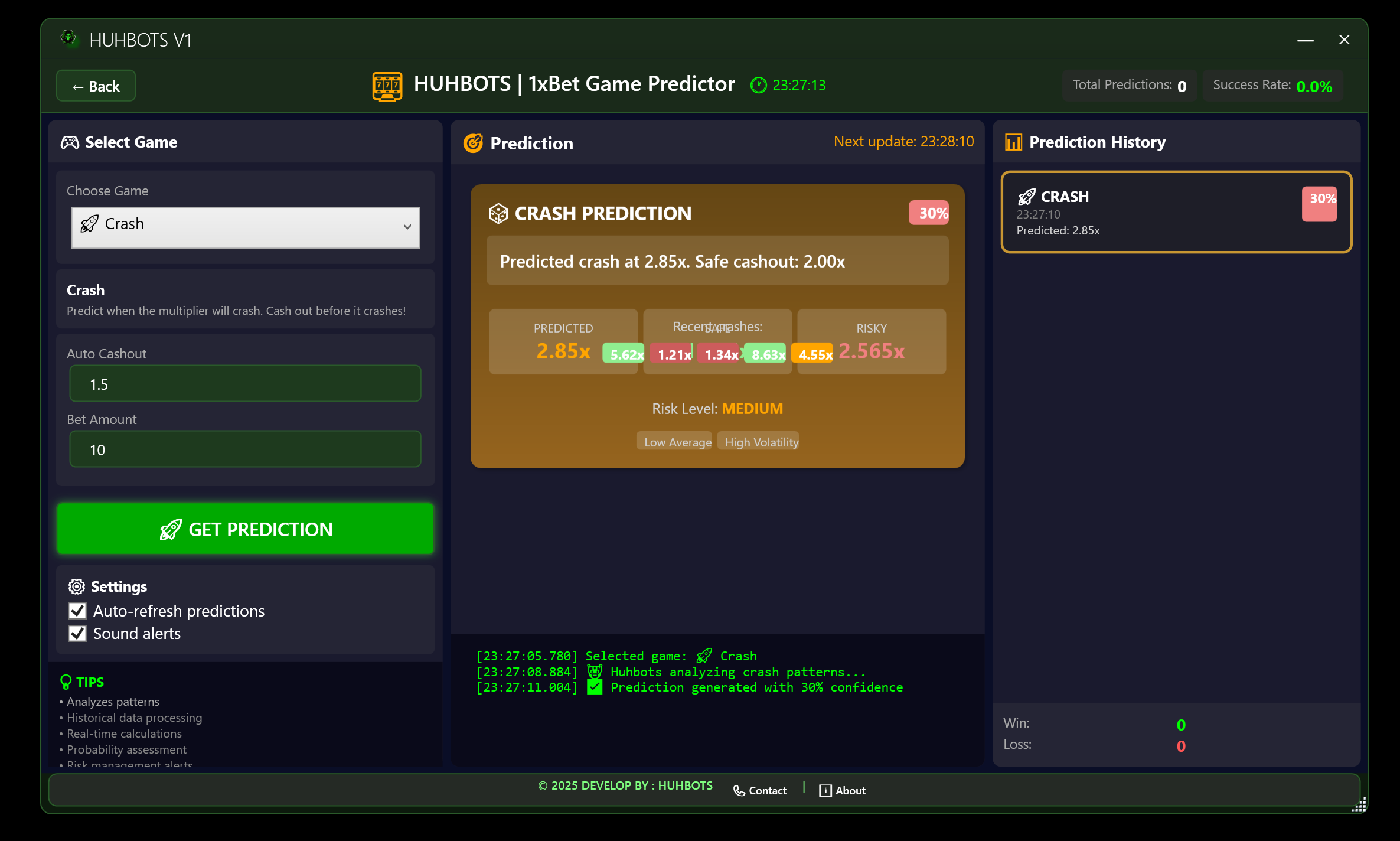
Task: Click the green clock icon beside the time
Action: coord(758,86)
